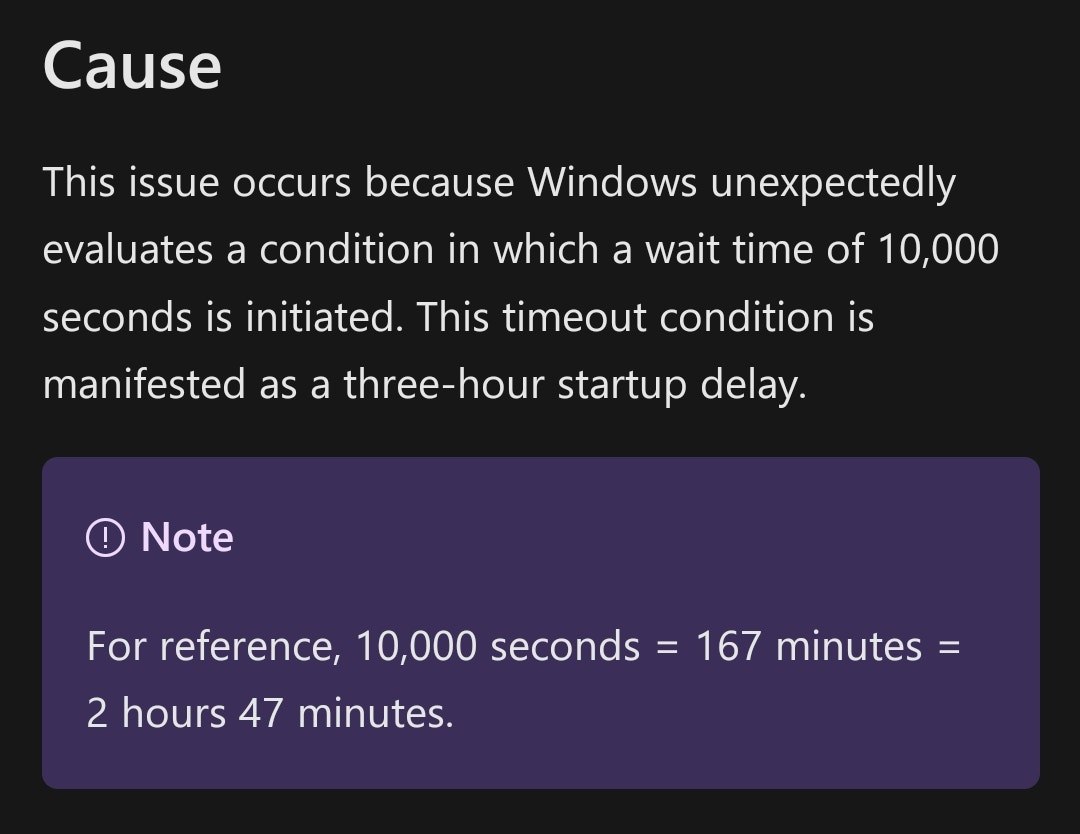The height and width of the screenshot is (834, 1080).
Task: Click the word "evaluates" in the paragraph
Action: (x=127, y=250)
